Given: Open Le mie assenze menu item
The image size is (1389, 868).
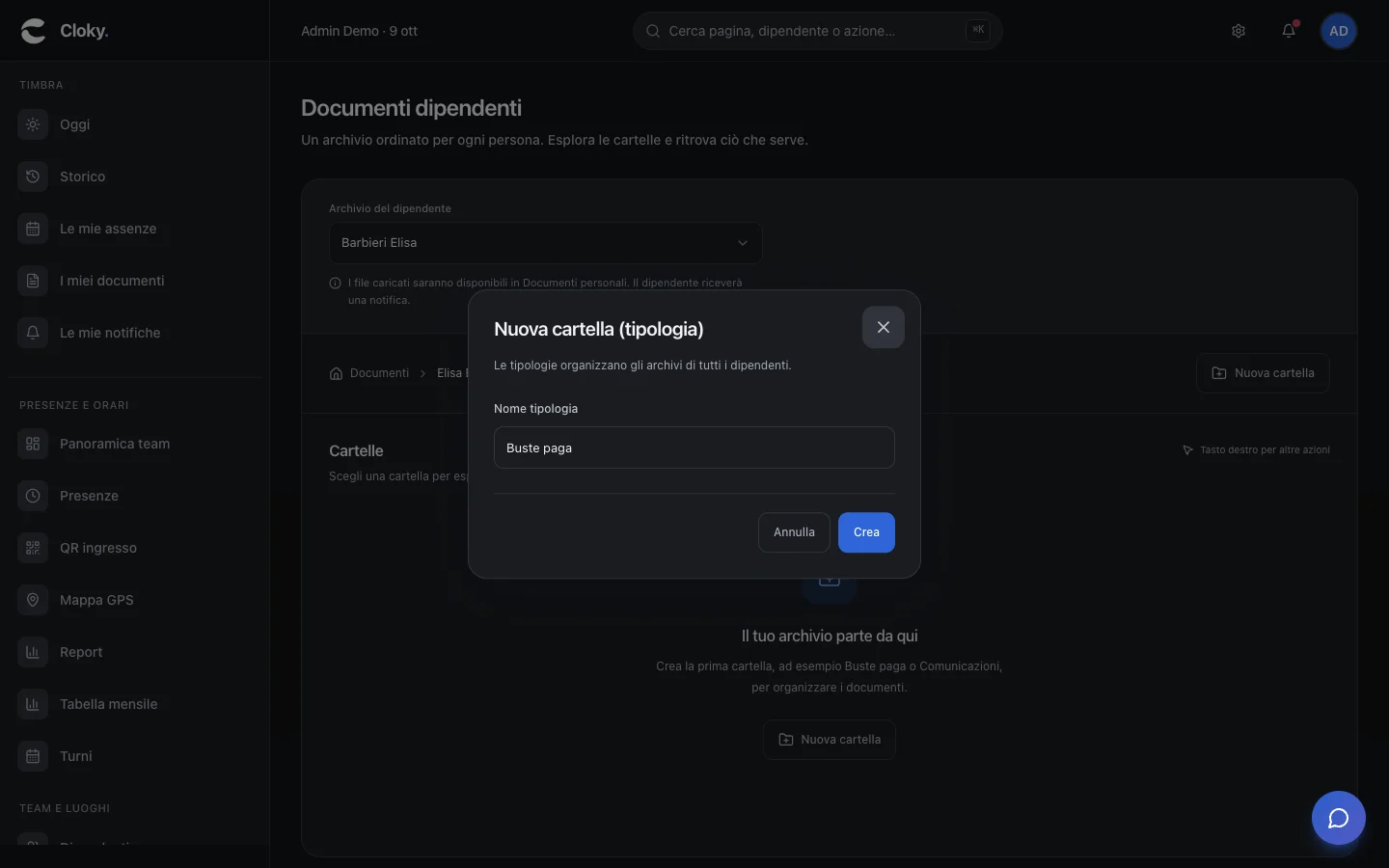Looking at the screenshot, I should tap(134, 229).
